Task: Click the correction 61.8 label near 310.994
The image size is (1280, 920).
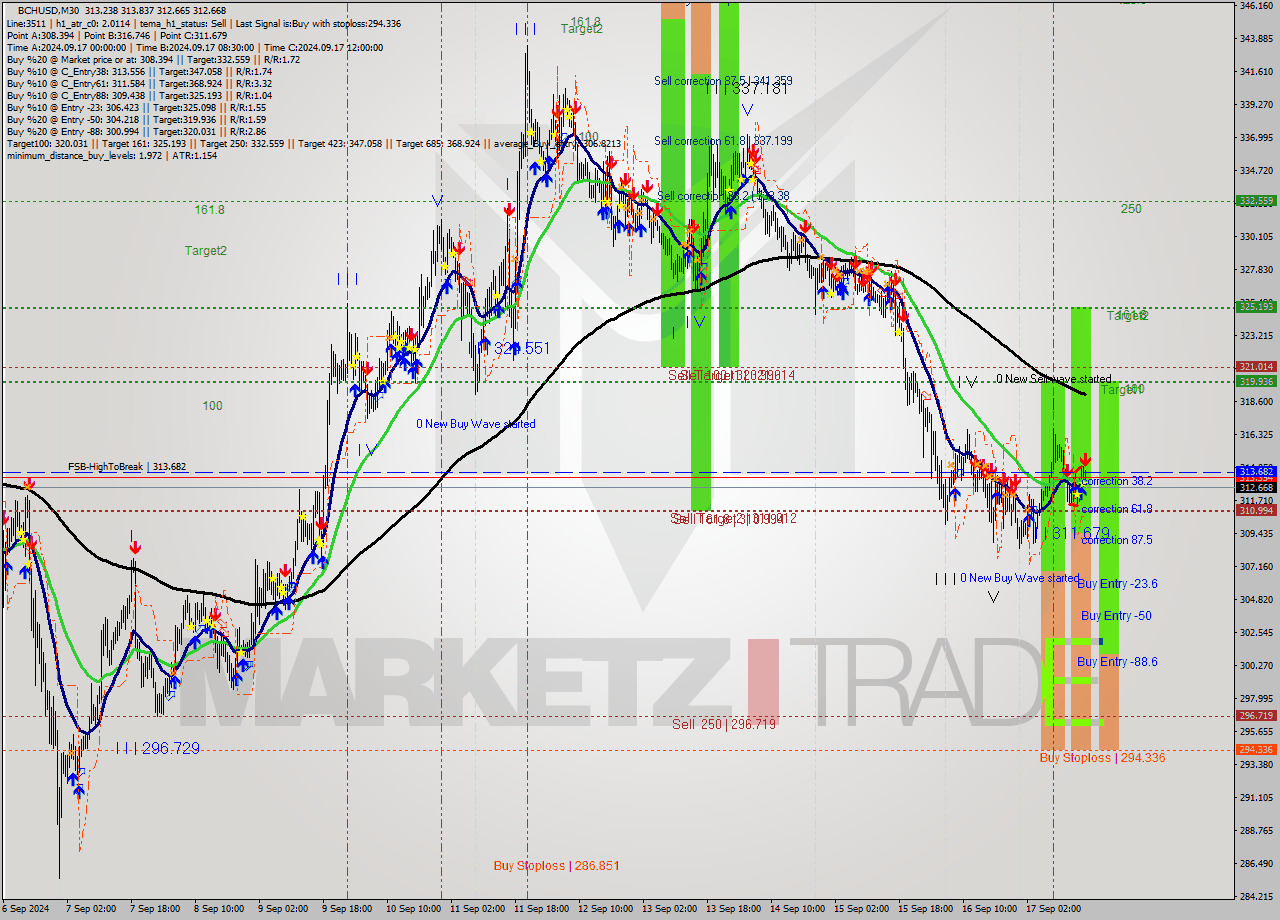Action: 1117,509
